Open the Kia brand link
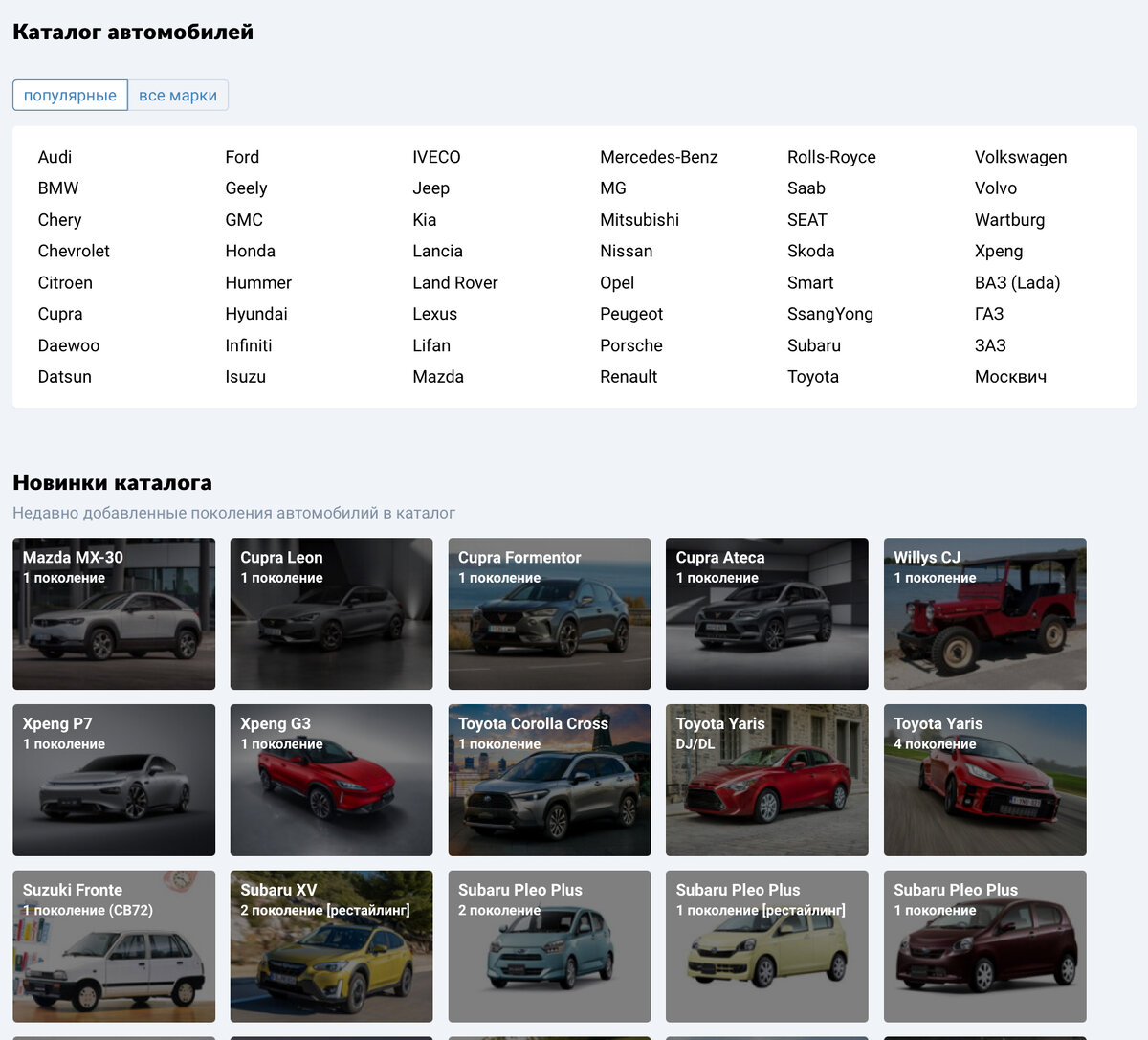Viewport: 1148px width, 1040px height. tap(424, 220)
